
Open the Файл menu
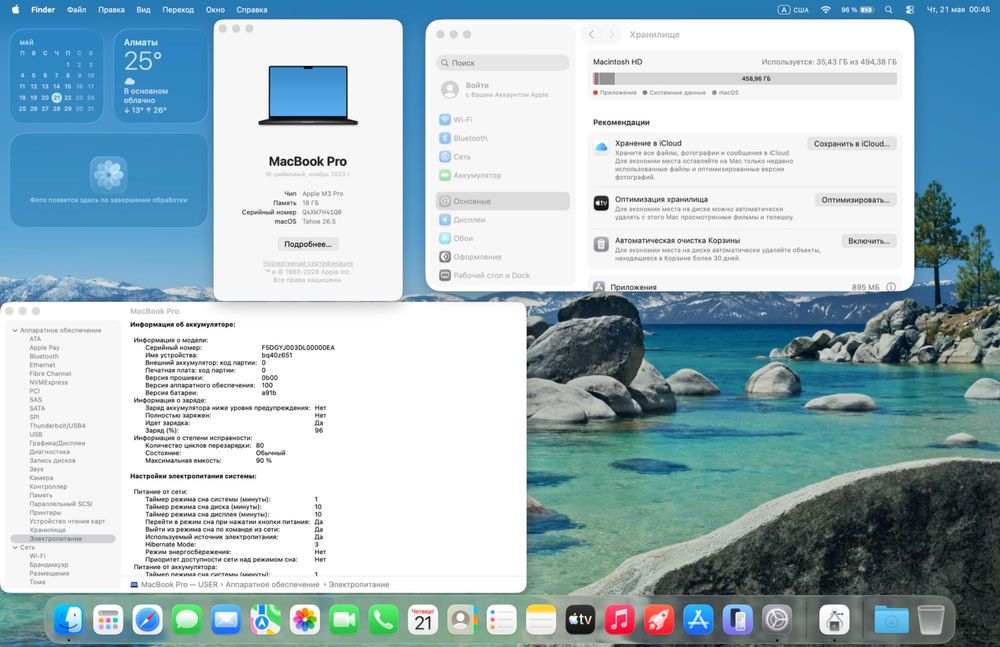point(77,10)
